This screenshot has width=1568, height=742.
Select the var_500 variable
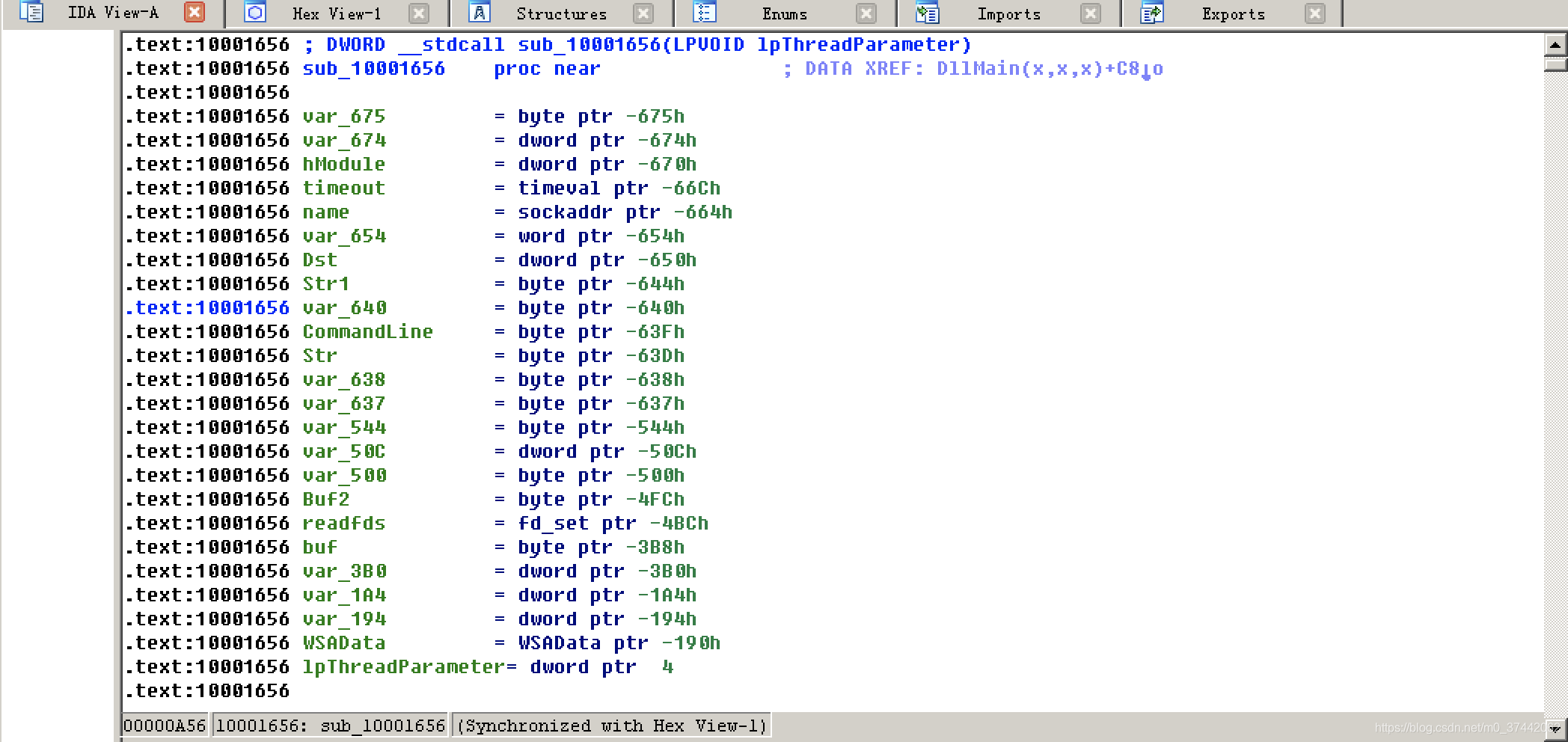pos(344,476)
